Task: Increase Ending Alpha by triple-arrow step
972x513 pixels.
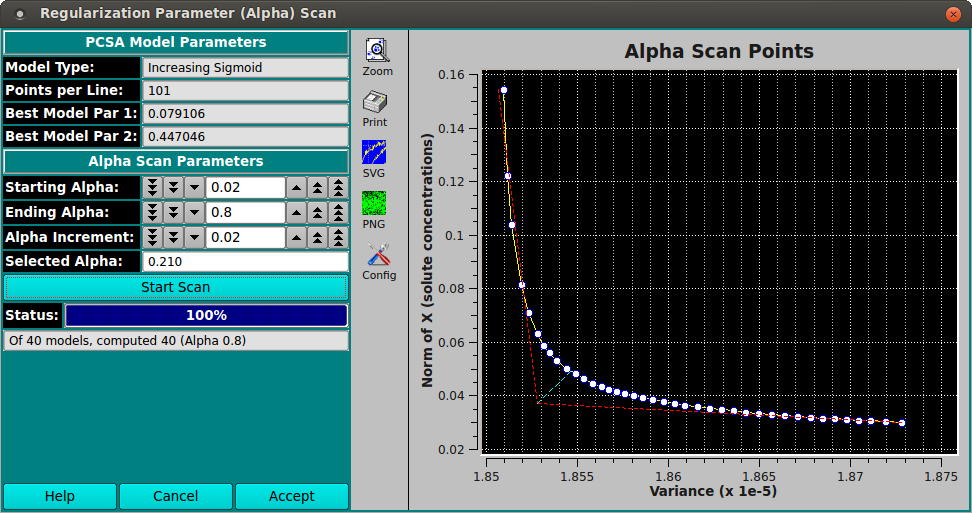Action: click(x=338, y=212)
